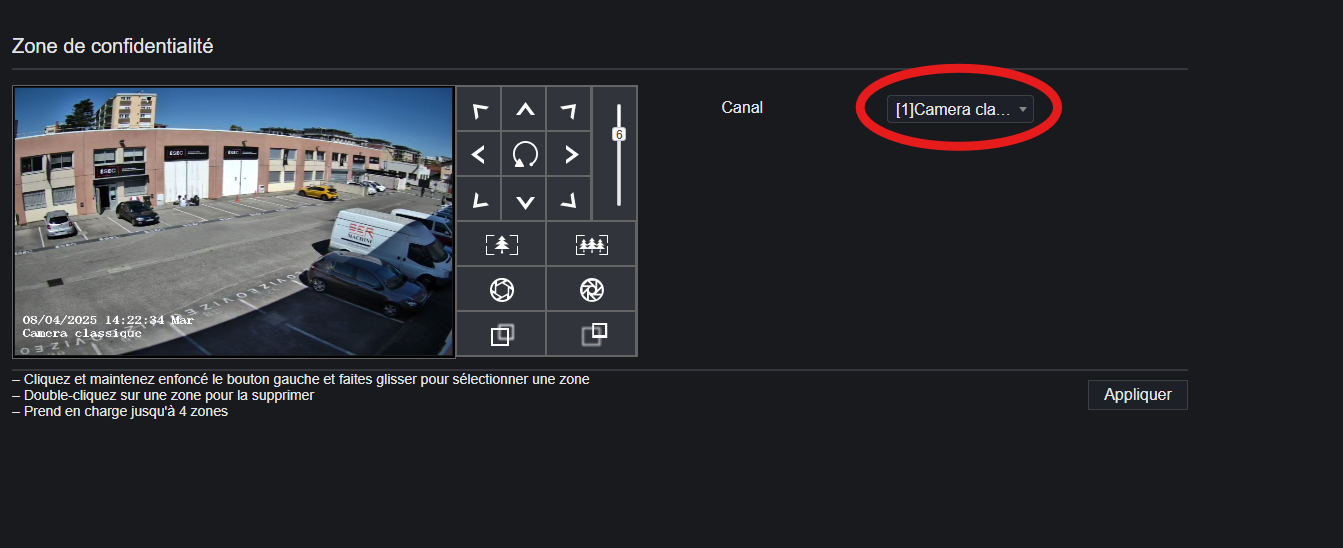The width and height of the screenshot is (1343, 548).
Task: Move camera left using PTZ left arrow
Action: pos(479,154)
